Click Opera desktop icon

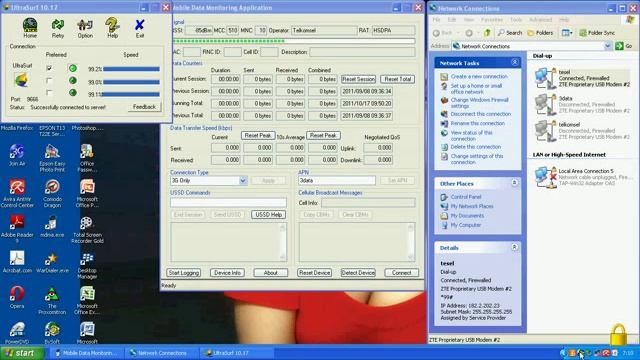coord(17,297)
